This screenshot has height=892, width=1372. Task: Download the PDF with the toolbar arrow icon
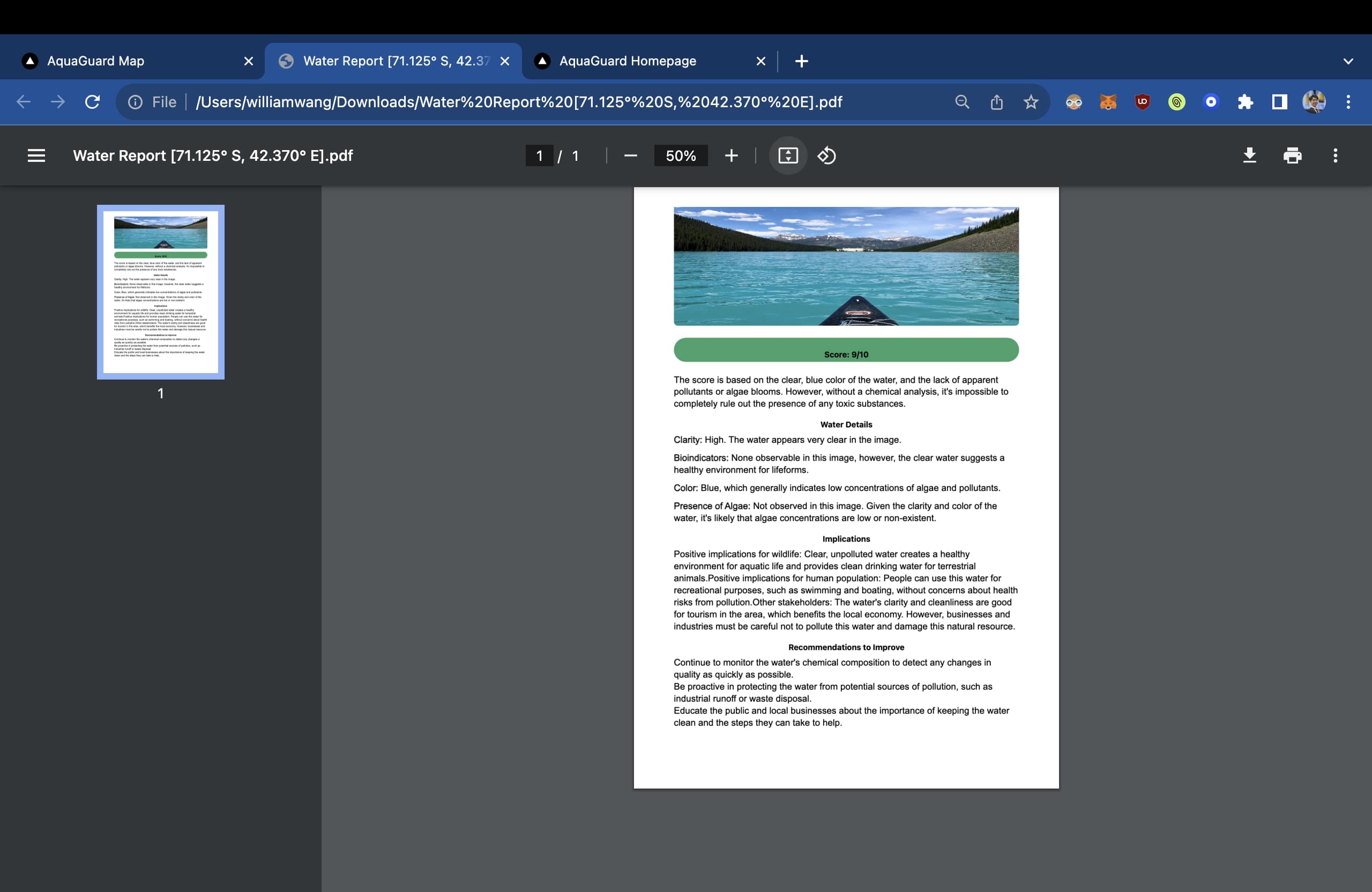tap(1249, 155)
